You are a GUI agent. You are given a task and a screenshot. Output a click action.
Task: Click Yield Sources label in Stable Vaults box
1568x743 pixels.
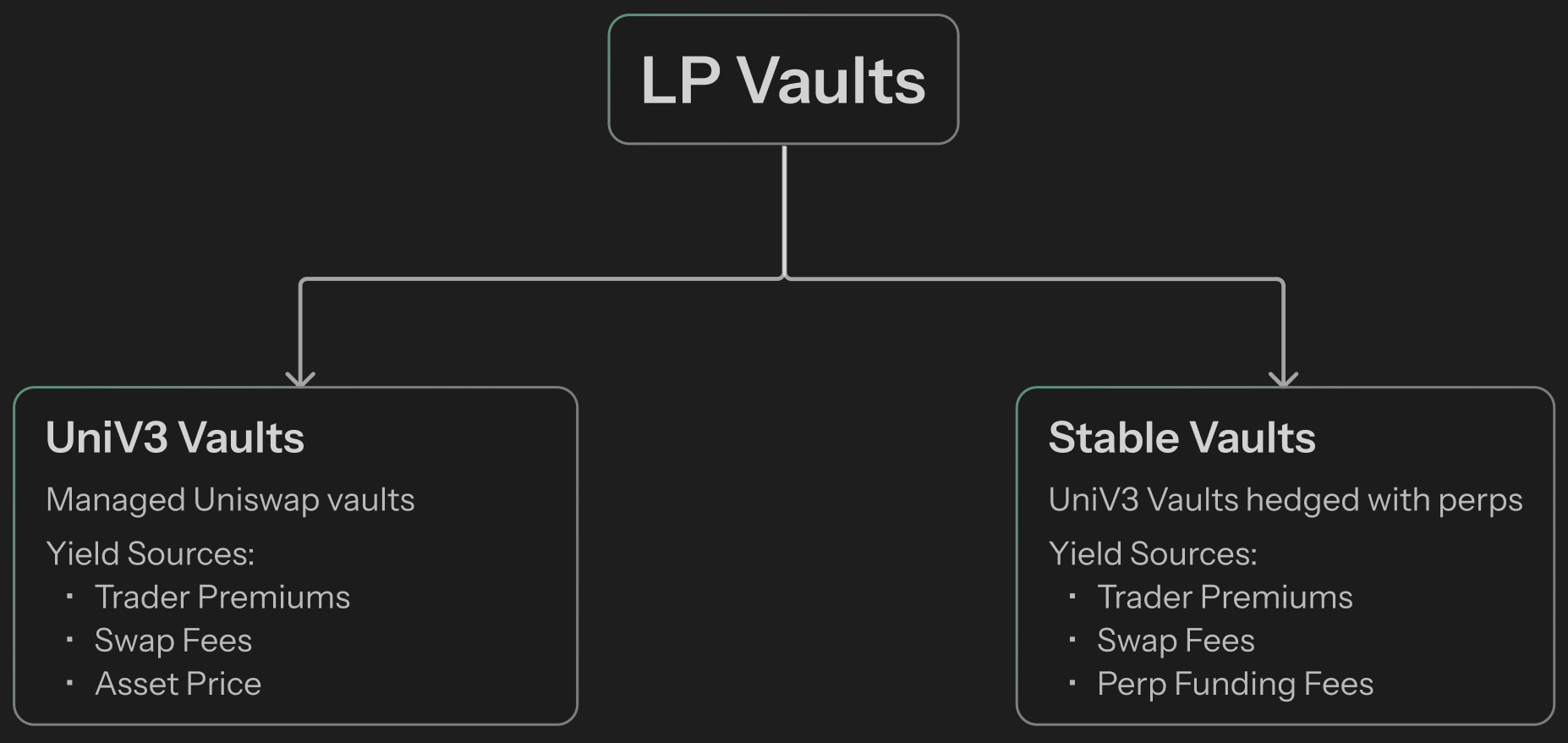point(1153,553)
